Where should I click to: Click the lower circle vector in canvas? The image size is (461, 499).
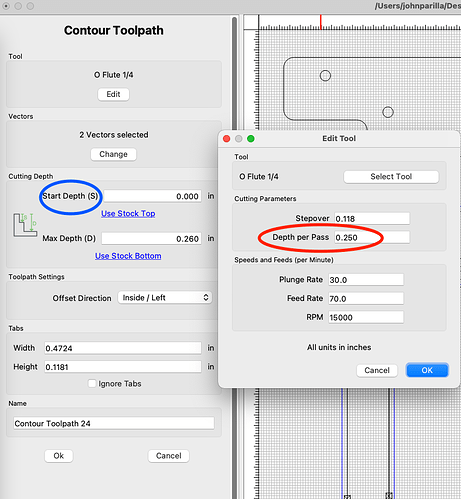[x=388, y=112]
